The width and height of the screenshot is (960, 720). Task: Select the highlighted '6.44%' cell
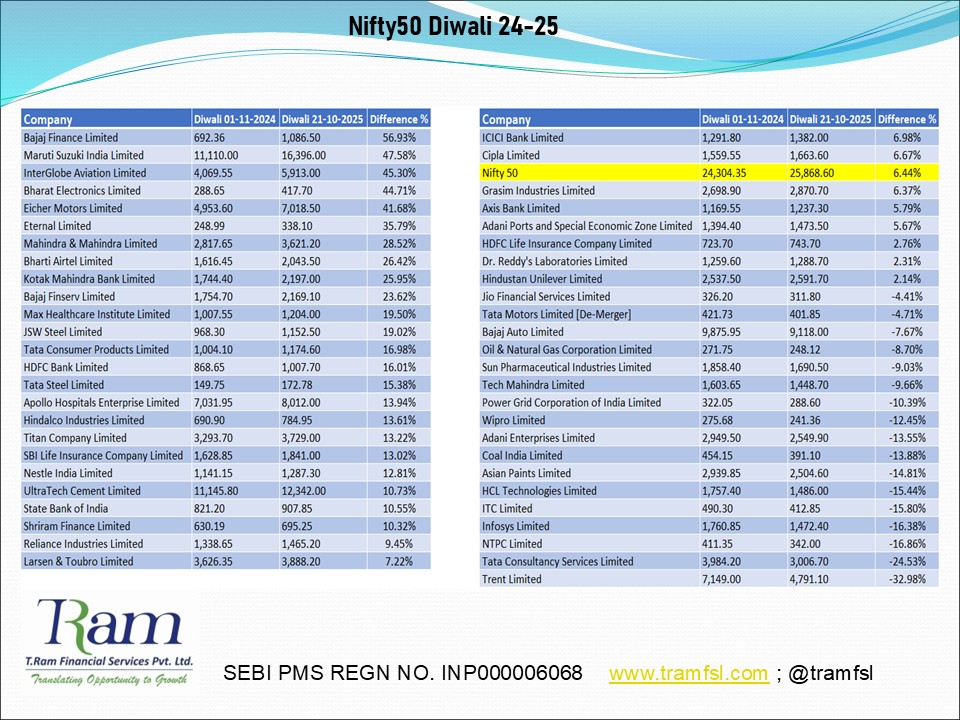[x=907, y=173]
